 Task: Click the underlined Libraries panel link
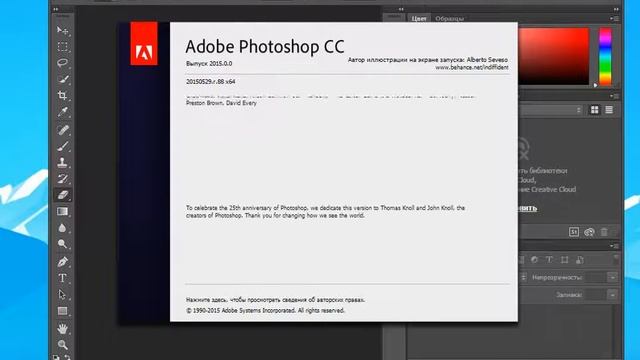(528, 208)
